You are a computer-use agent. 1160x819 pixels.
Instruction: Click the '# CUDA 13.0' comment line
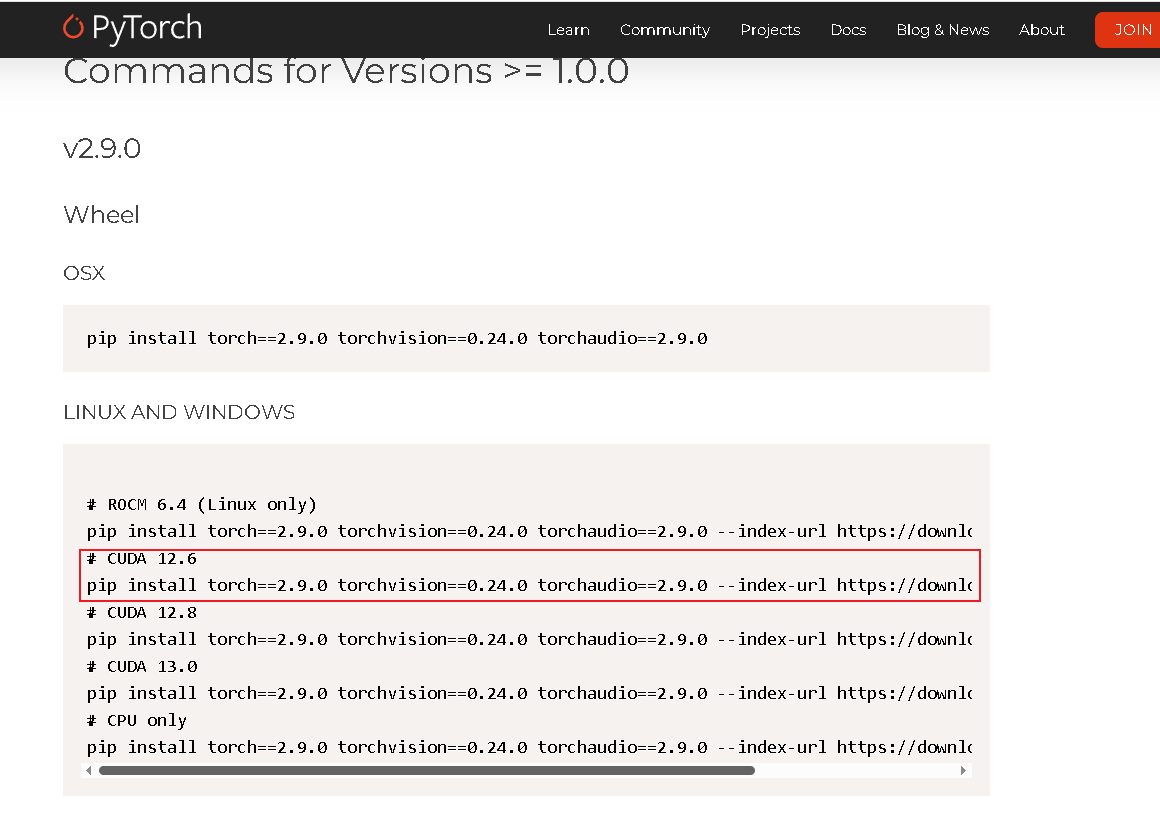point(142,667)
